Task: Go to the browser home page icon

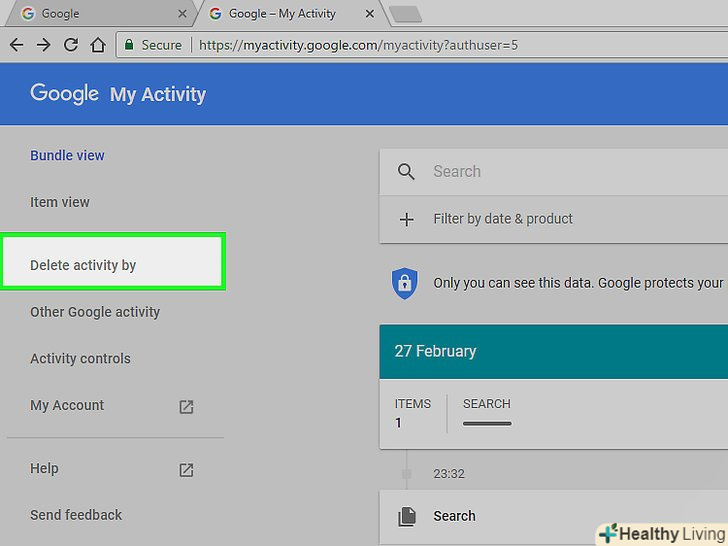Action: 97,45
